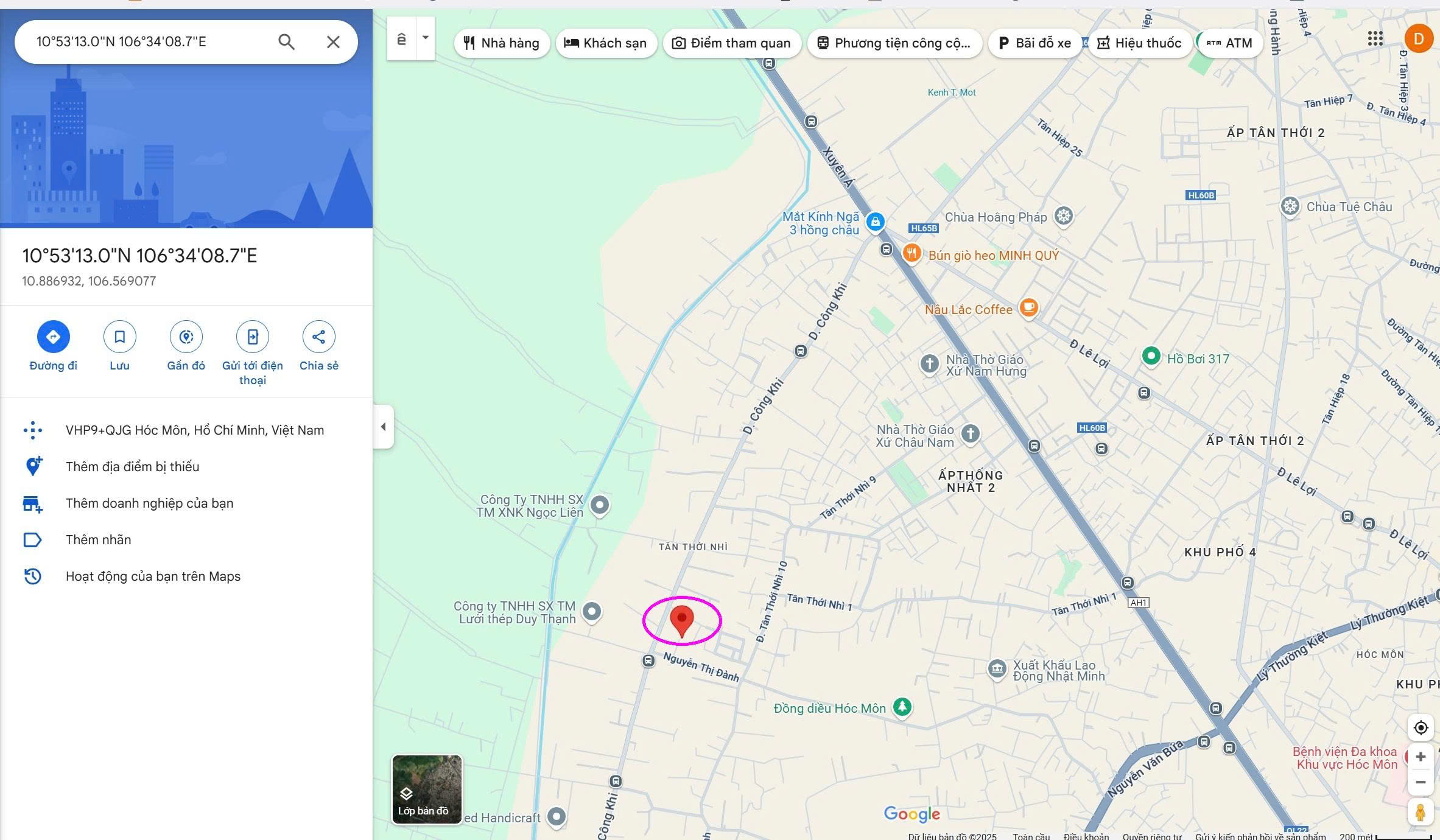Collapse the side panel arrow
Image resolution: width=1440 pixels, height=840 pixels.
click(x=383, y=427)
